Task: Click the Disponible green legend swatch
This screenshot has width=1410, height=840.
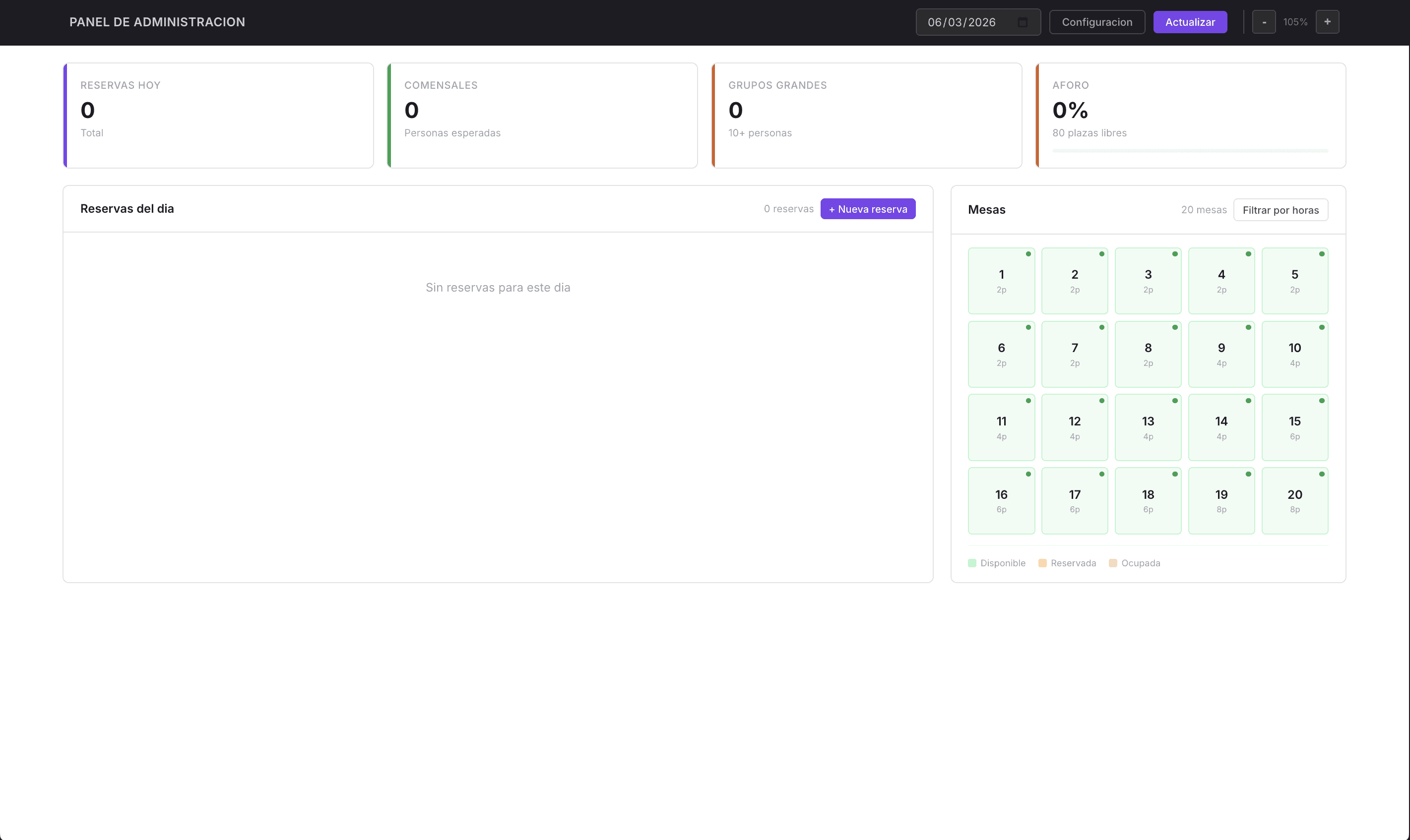Action: 972,563
